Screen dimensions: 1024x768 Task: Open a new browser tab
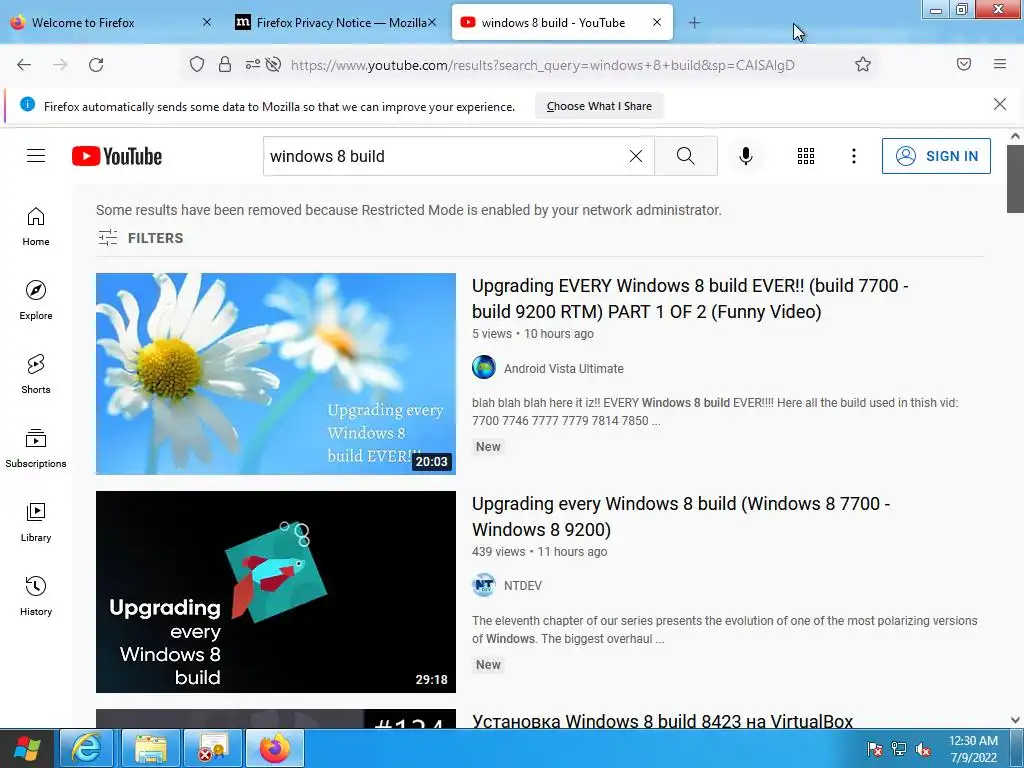click(694, 23)
